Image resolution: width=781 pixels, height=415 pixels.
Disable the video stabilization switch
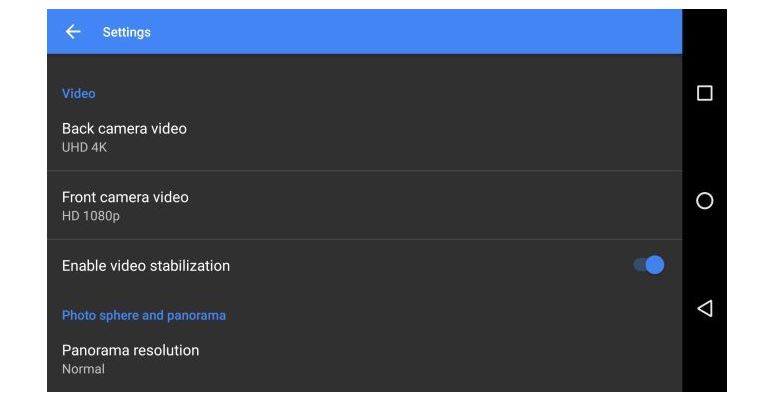click(649, 265)
